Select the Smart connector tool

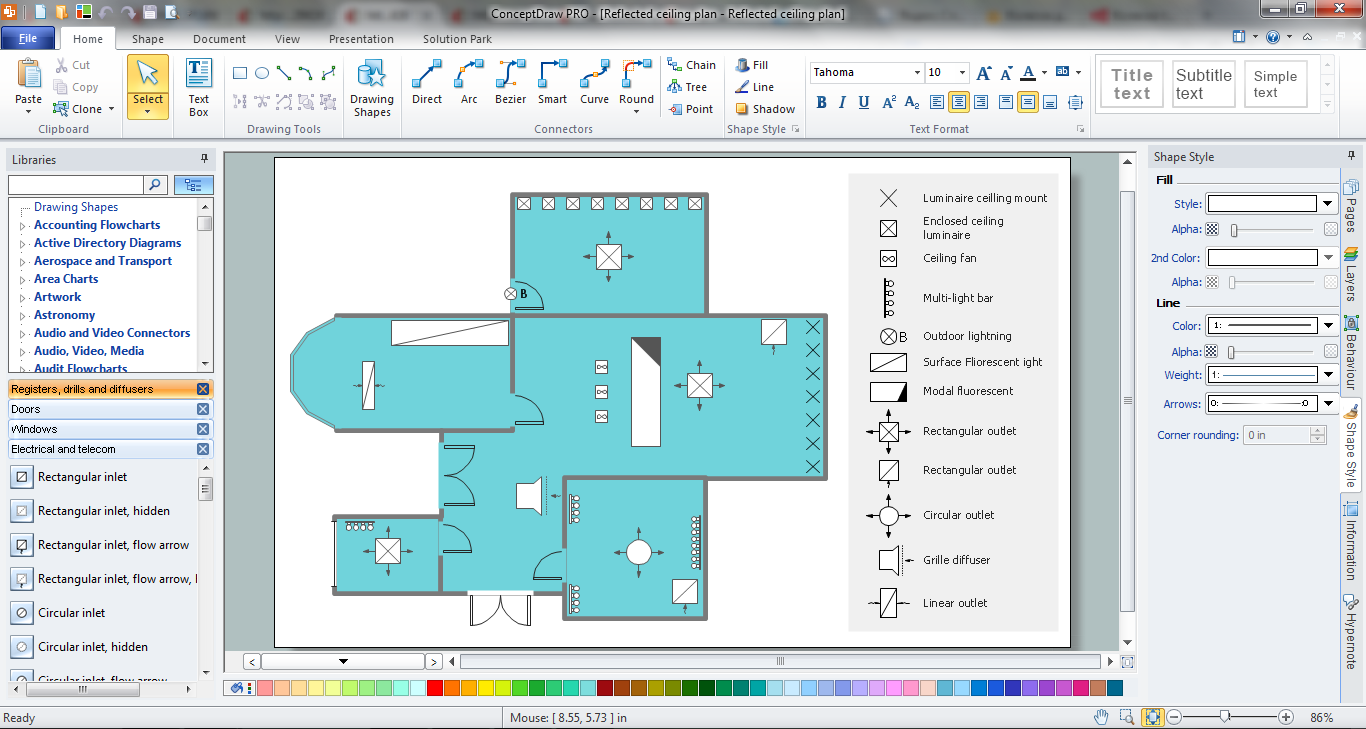pyautogui.click(x=552, y=82)
